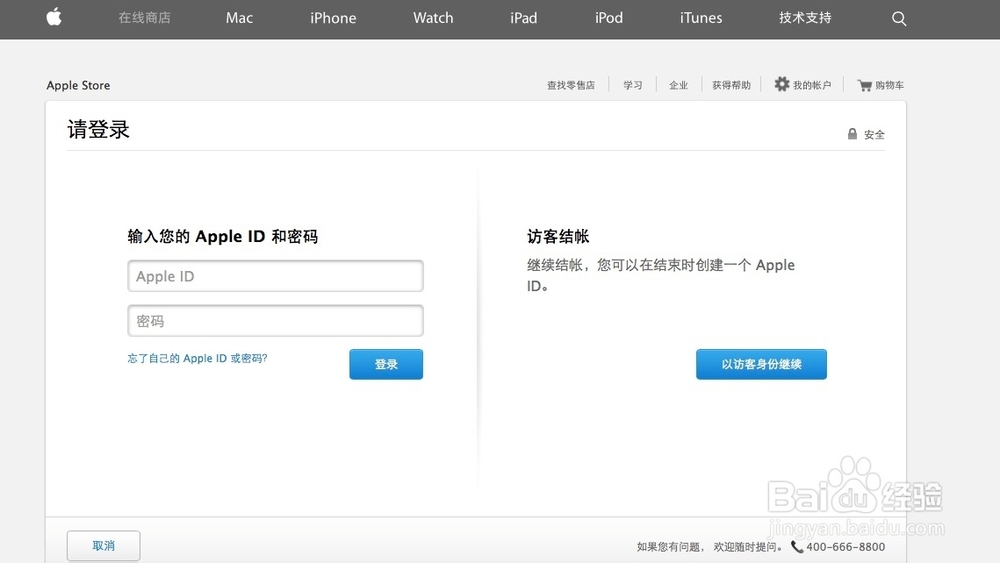This screenshot has height=563, width=1000.
Task: Click the shopping cart icon
Action: pyautogui.click(x=864, y=85)
